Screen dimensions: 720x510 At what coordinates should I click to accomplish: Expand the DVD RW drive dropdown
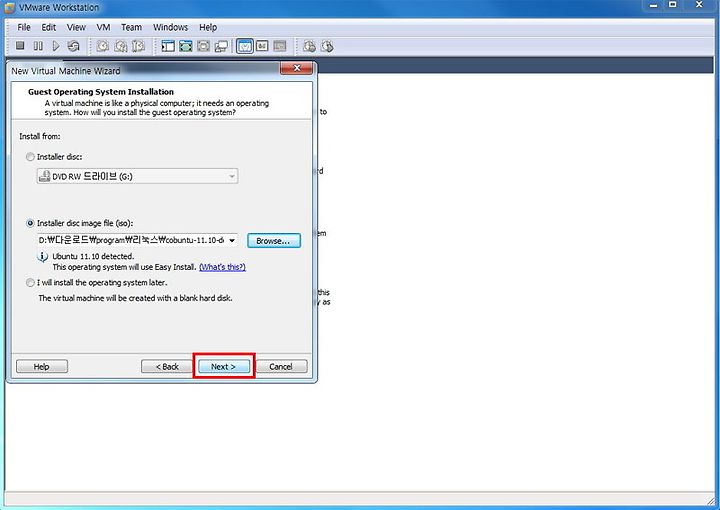pos(231,176)
